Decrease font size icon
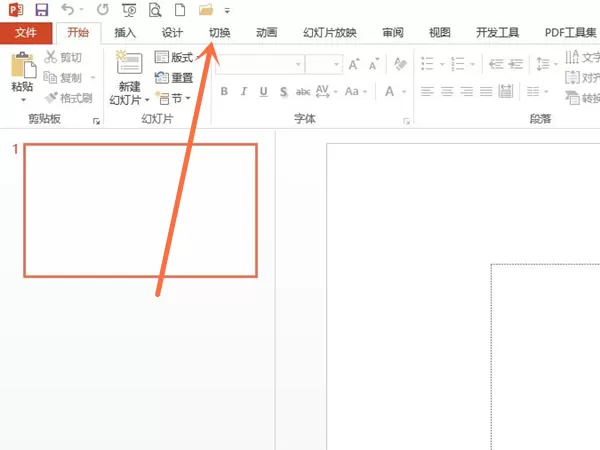 coord(374,64)
